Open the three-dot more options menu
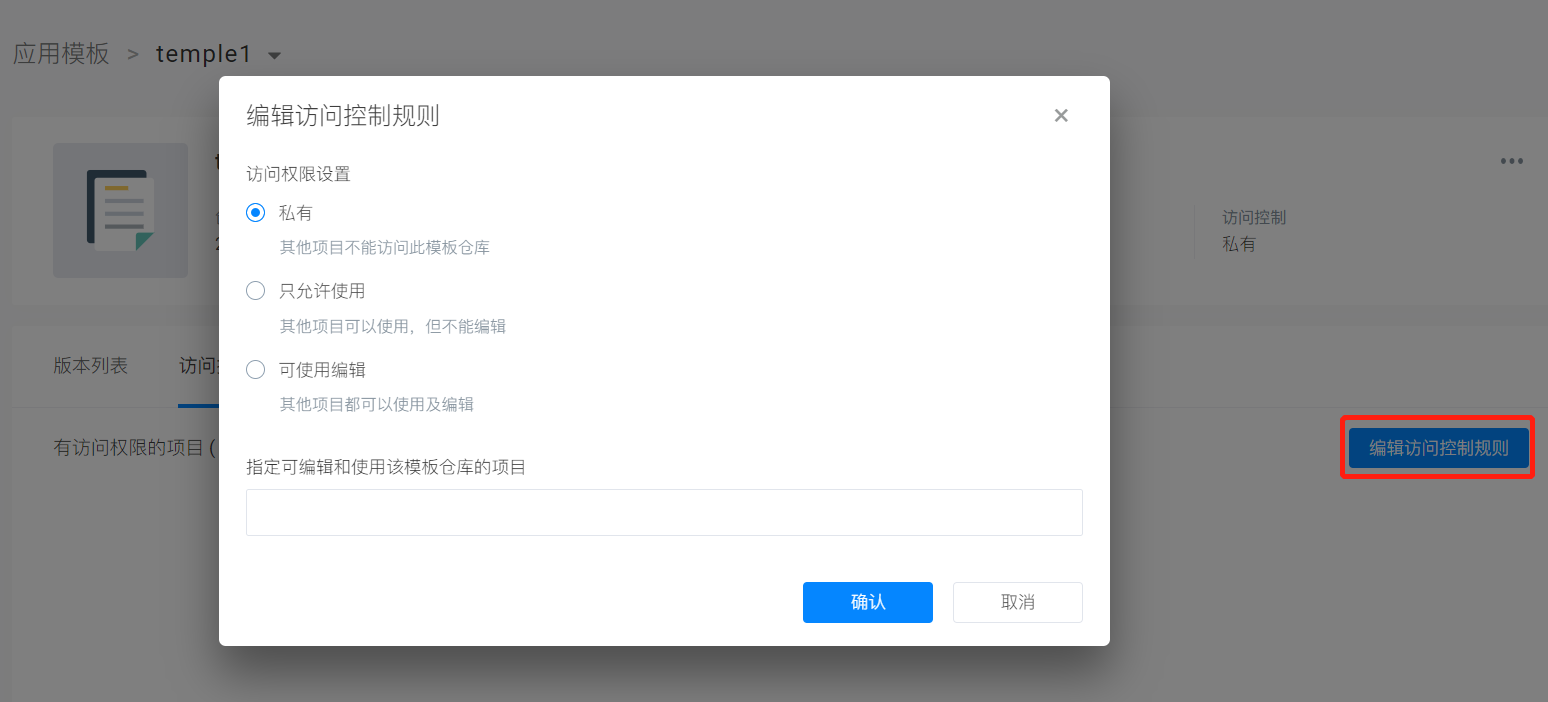 [1511, 161]
